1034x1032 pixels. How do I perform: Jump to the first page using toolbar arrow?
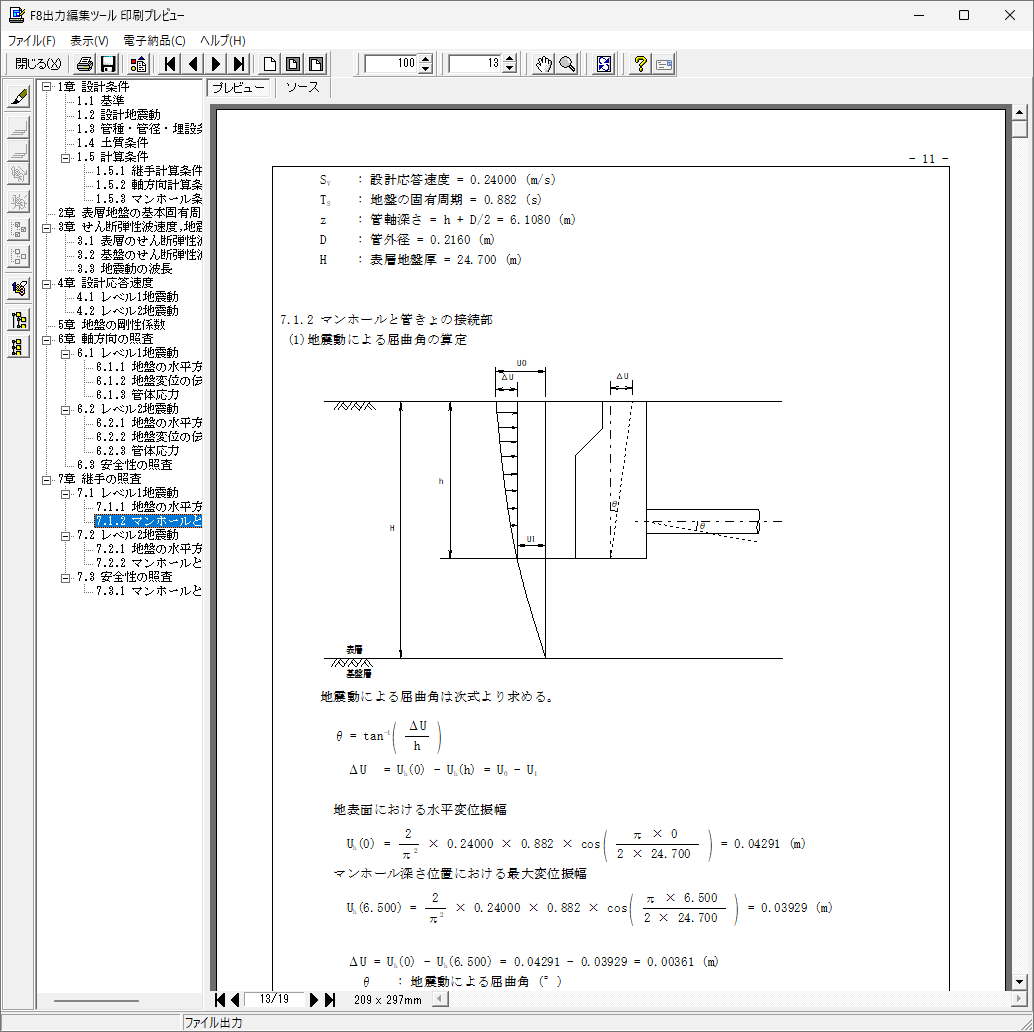171,64
